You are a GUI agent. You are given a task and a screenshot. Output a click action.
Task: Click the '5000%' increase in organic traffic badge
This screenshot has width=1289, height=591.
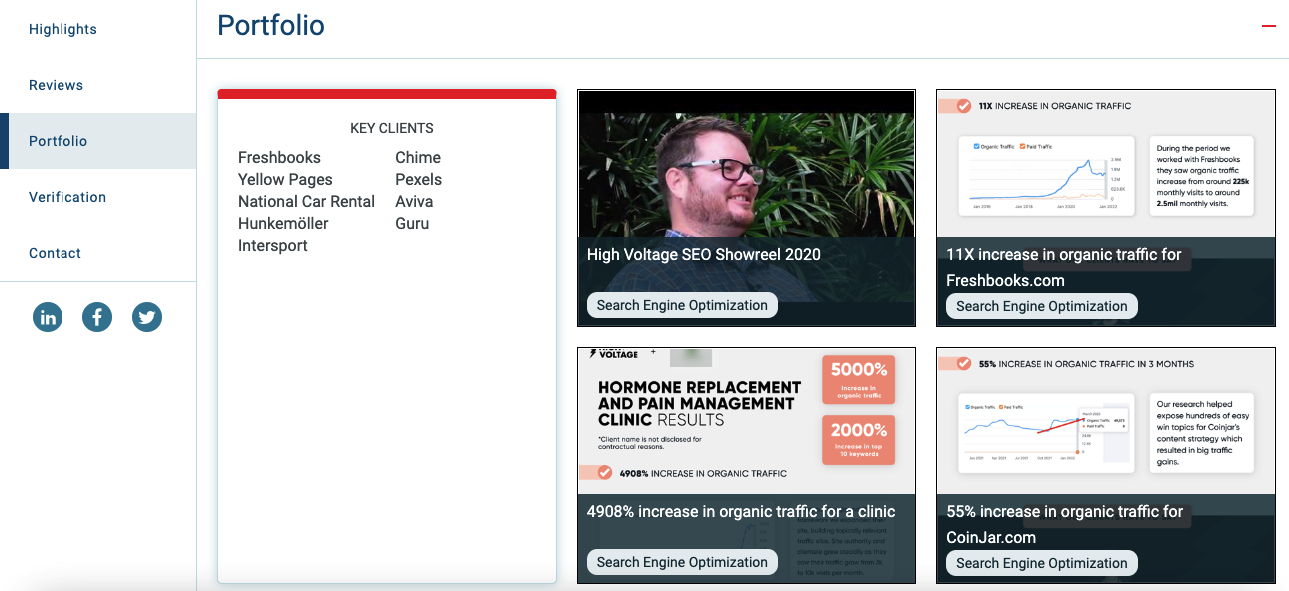858,380
